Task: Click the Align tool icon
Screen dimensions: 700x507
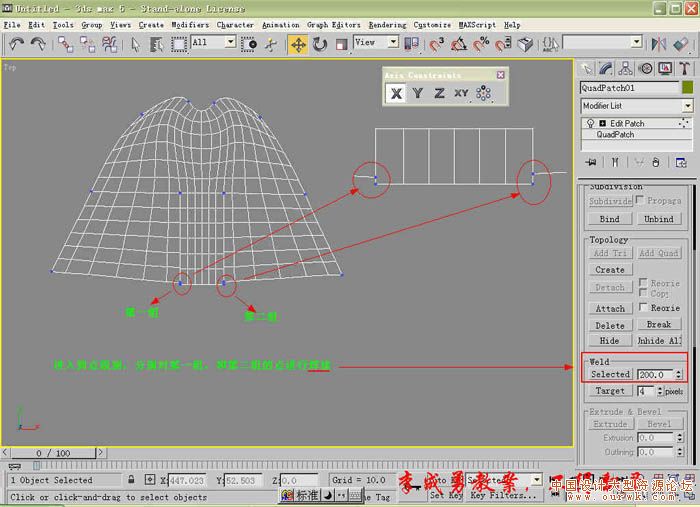Action: click(x=681, y=44)
